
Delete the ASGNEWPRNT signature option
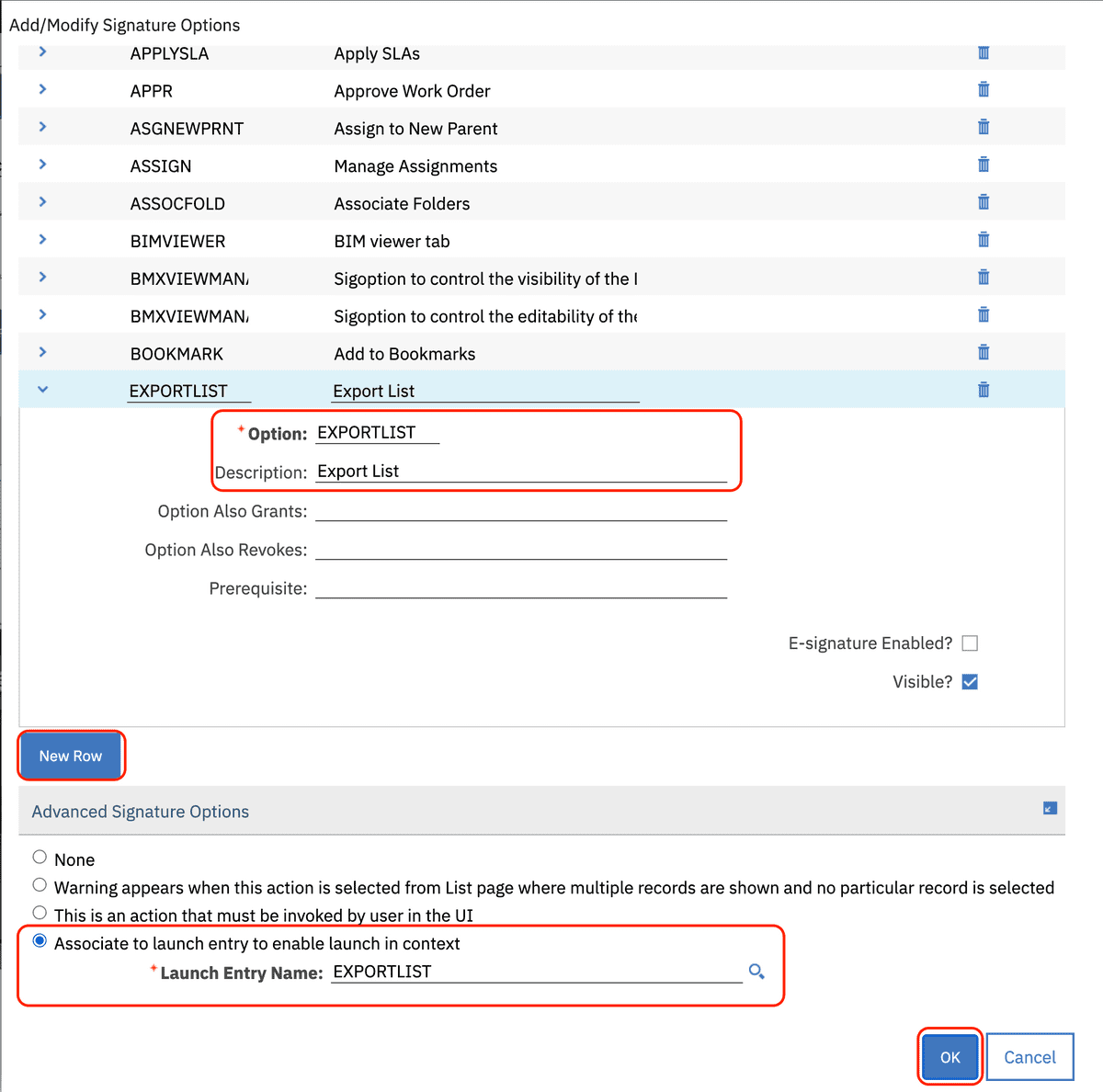pos(983,127)
